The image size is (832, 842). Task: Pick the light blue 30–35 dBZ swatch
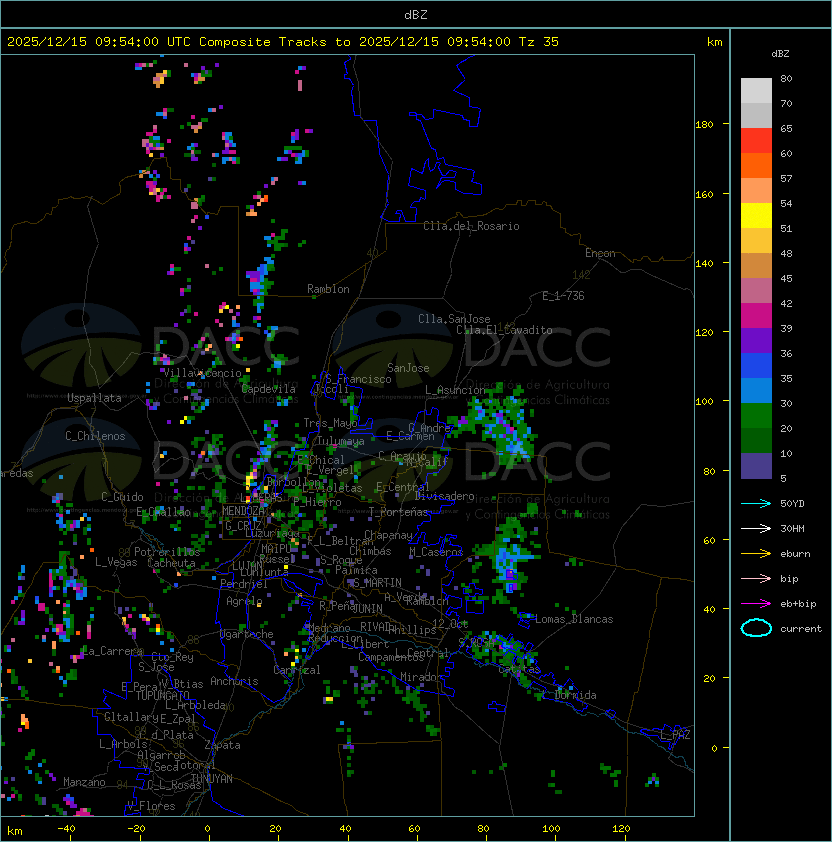(756, 390)
